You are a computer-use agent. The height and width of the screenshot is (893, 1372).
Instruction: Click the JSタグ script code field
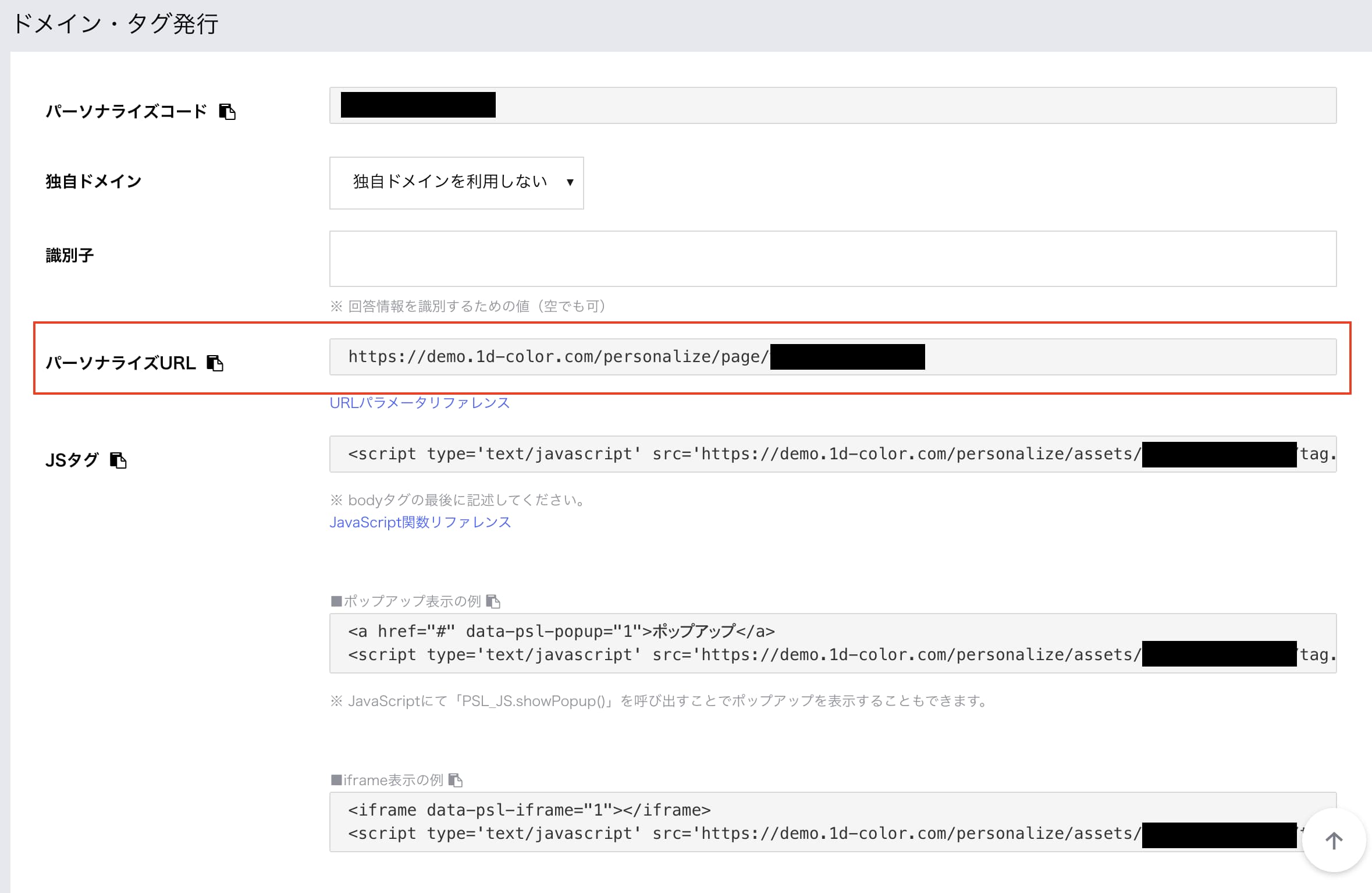click(x=833, y=454)
